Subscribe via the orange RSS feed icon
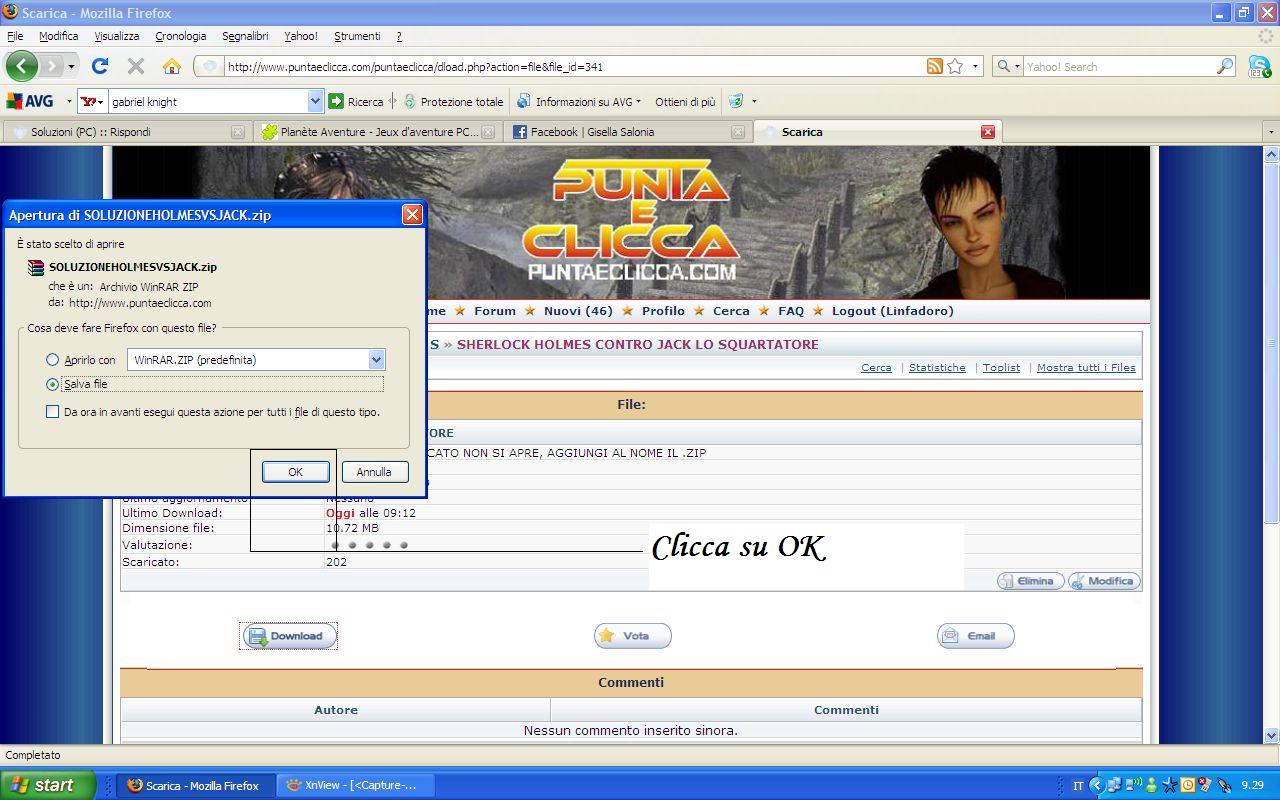 tap(935, 66)
